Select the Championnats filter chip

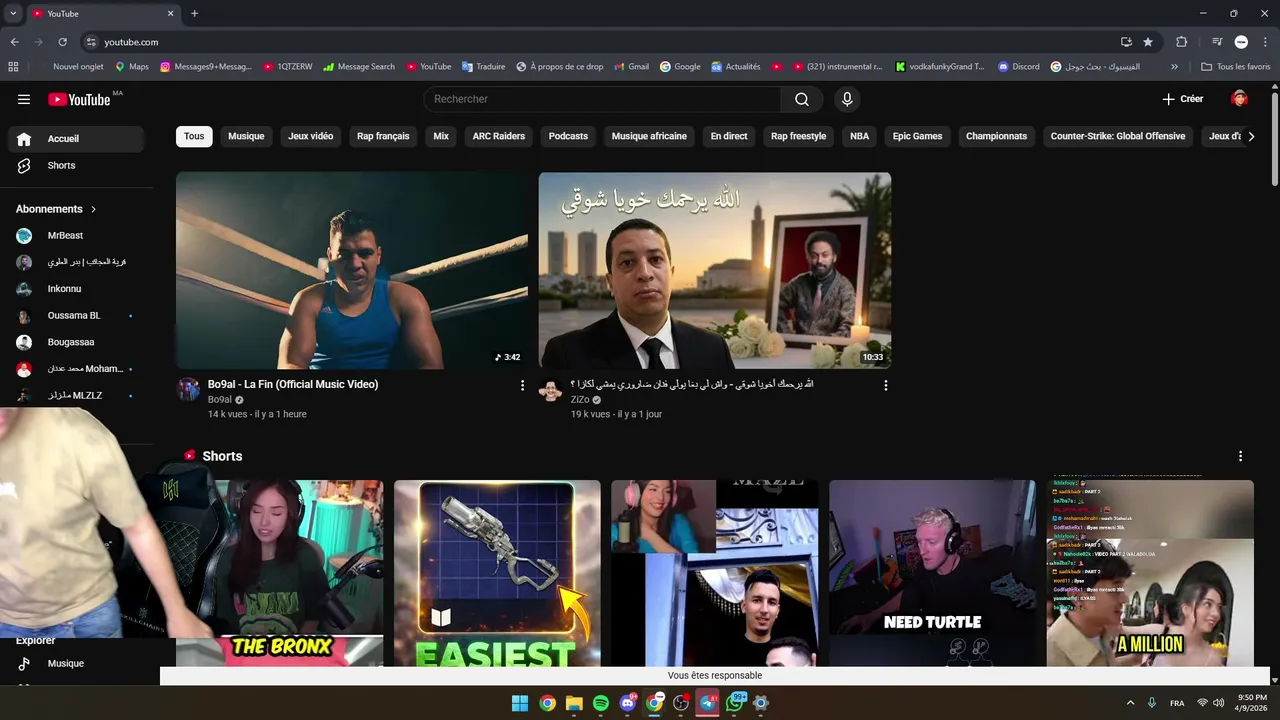point(996,136)
